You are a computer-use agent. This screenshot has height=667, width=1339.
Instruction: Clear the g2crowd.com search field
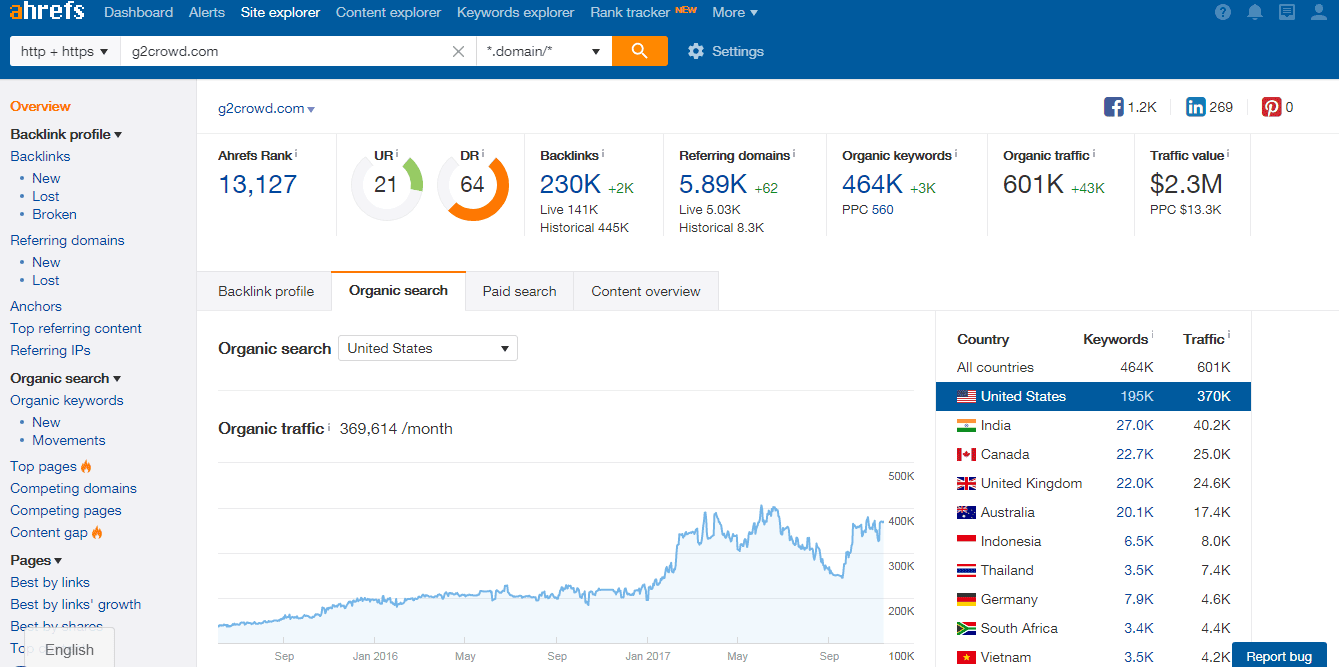click(x=458, y=51)
